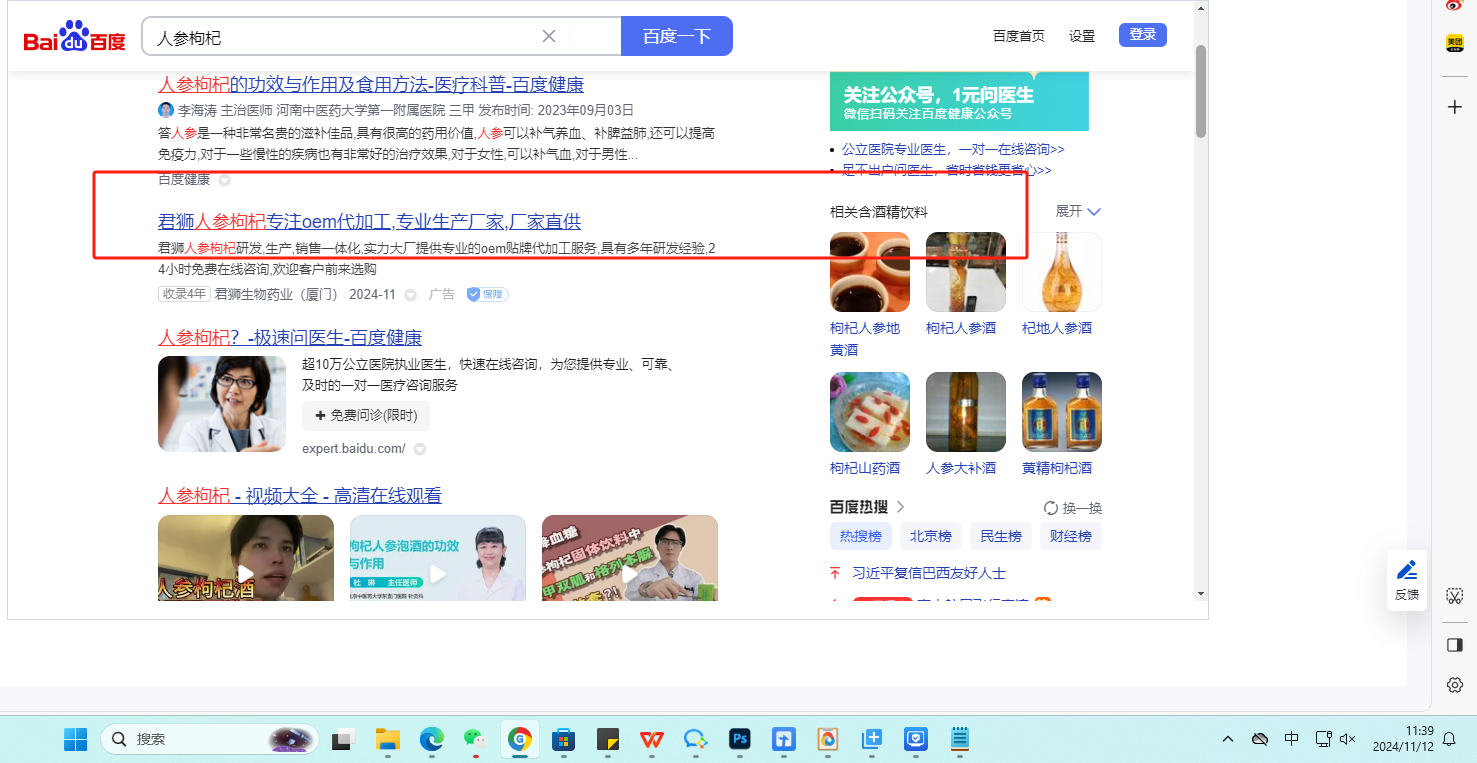Open the notepad app on taskbar
Image resolution: width=1477 pixels, height=763 pixels.
tap(960, 739)
